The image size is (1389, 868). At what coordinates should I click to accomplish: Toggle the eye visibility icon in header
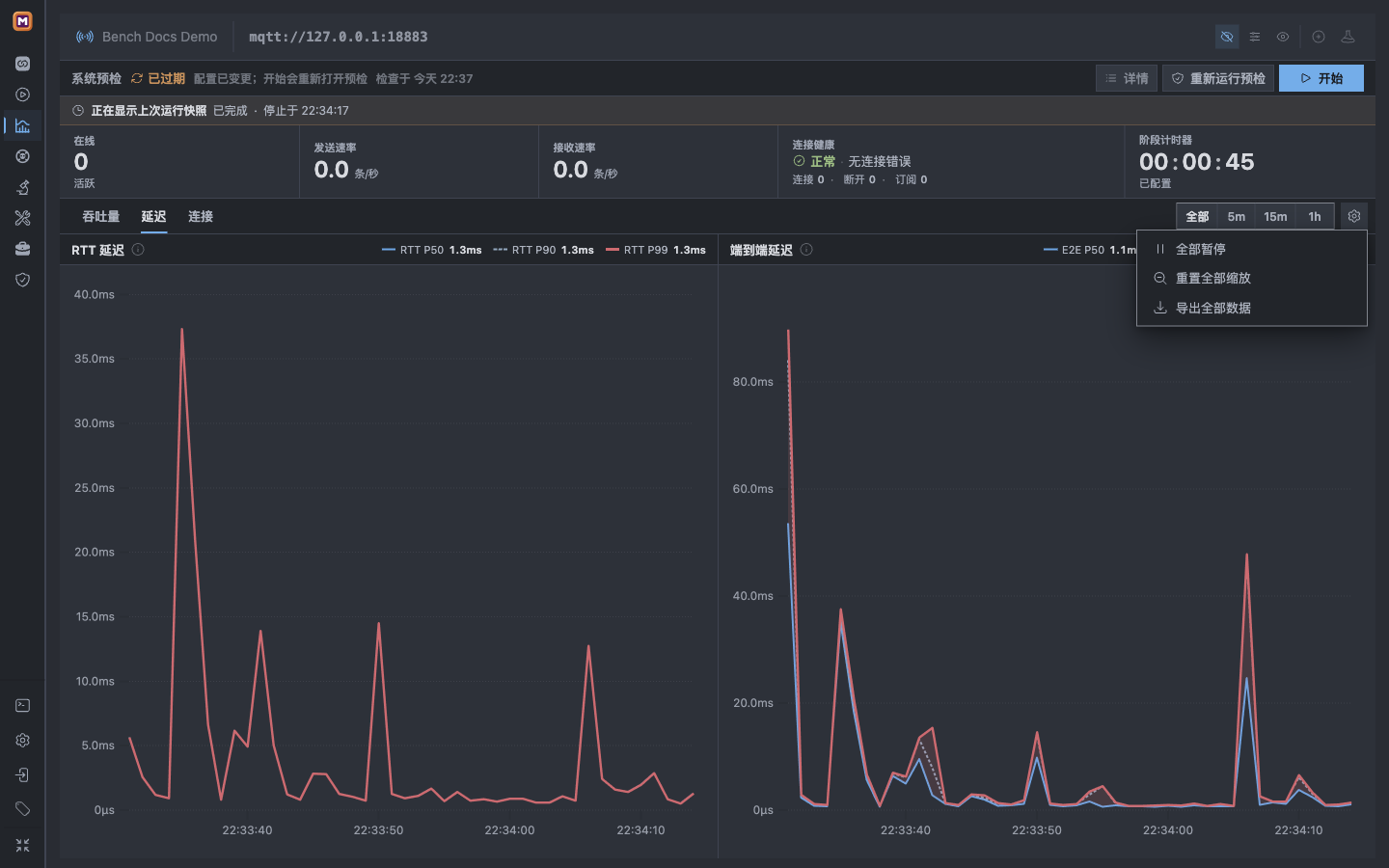pyautogui.click(x=1283, y=37)
